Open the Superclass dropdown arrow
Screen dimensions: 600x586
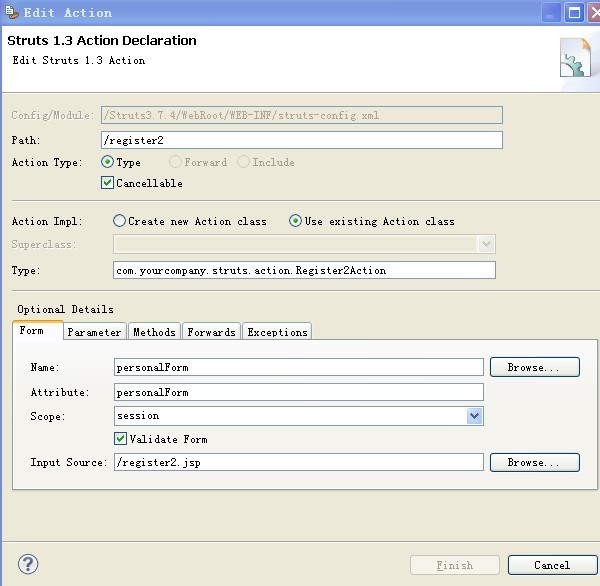tap(486, 244)
